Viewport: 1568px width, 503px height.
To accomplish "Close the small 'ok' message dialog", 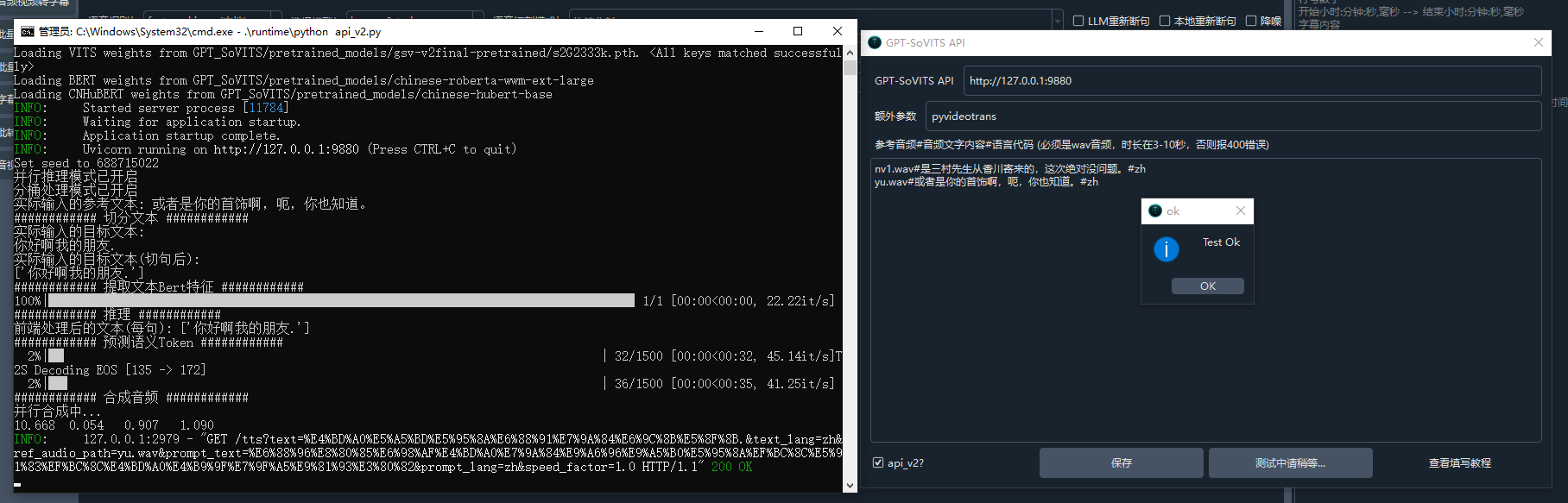I will pos(1240,211).
